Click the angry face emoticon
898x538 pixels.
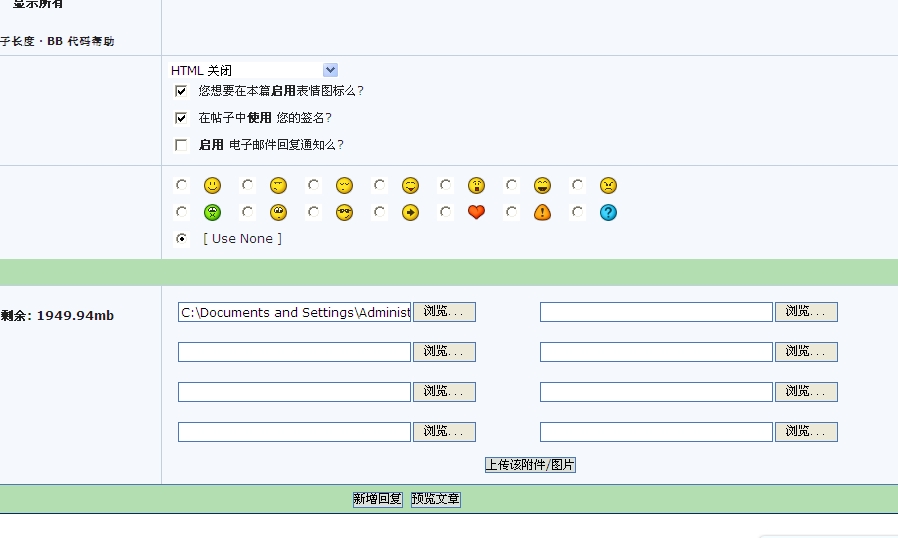pyautogui.click(x=608, y=185)
